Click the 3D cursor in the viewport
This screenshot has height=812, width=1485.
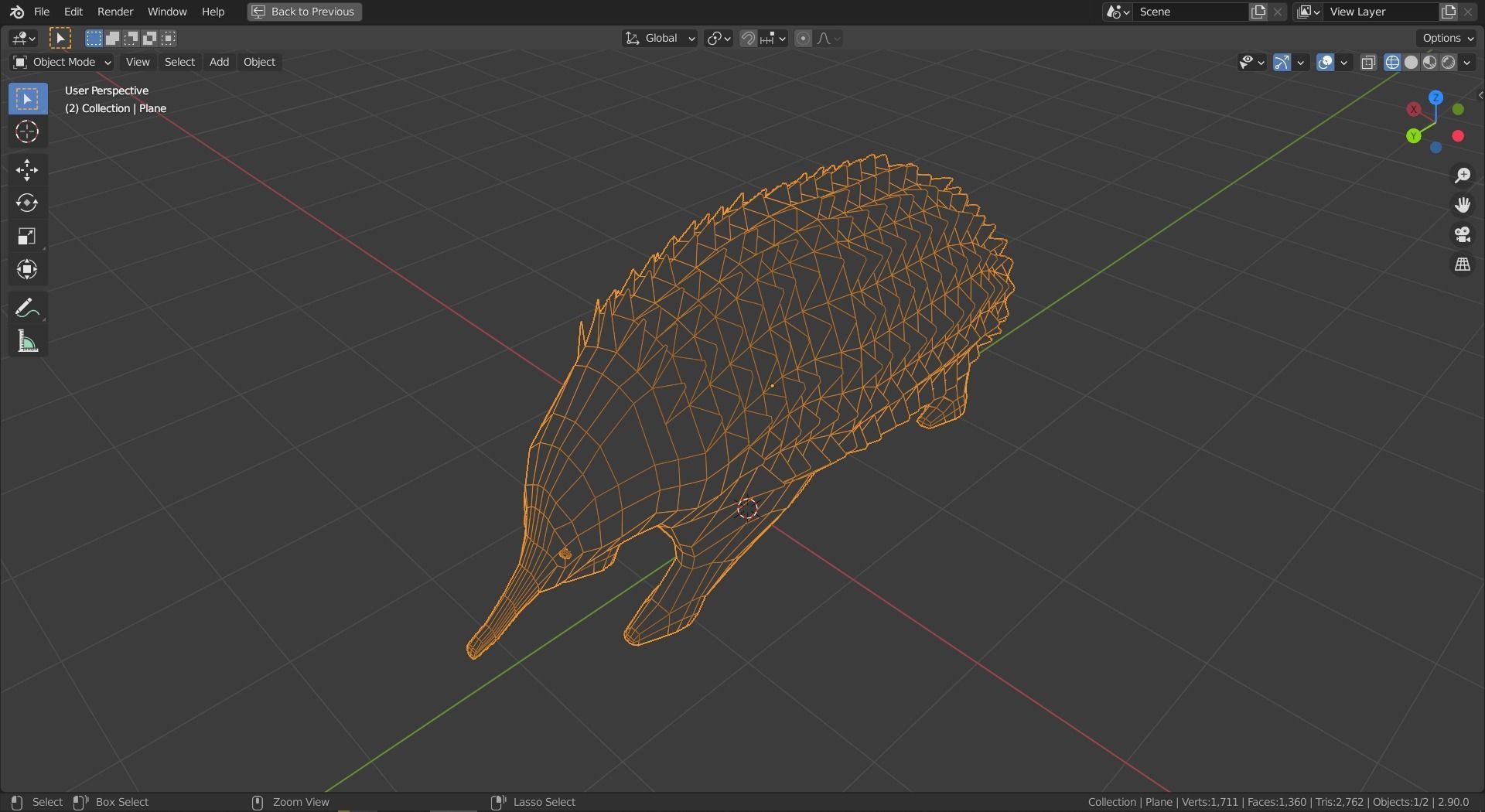point(747,508)
